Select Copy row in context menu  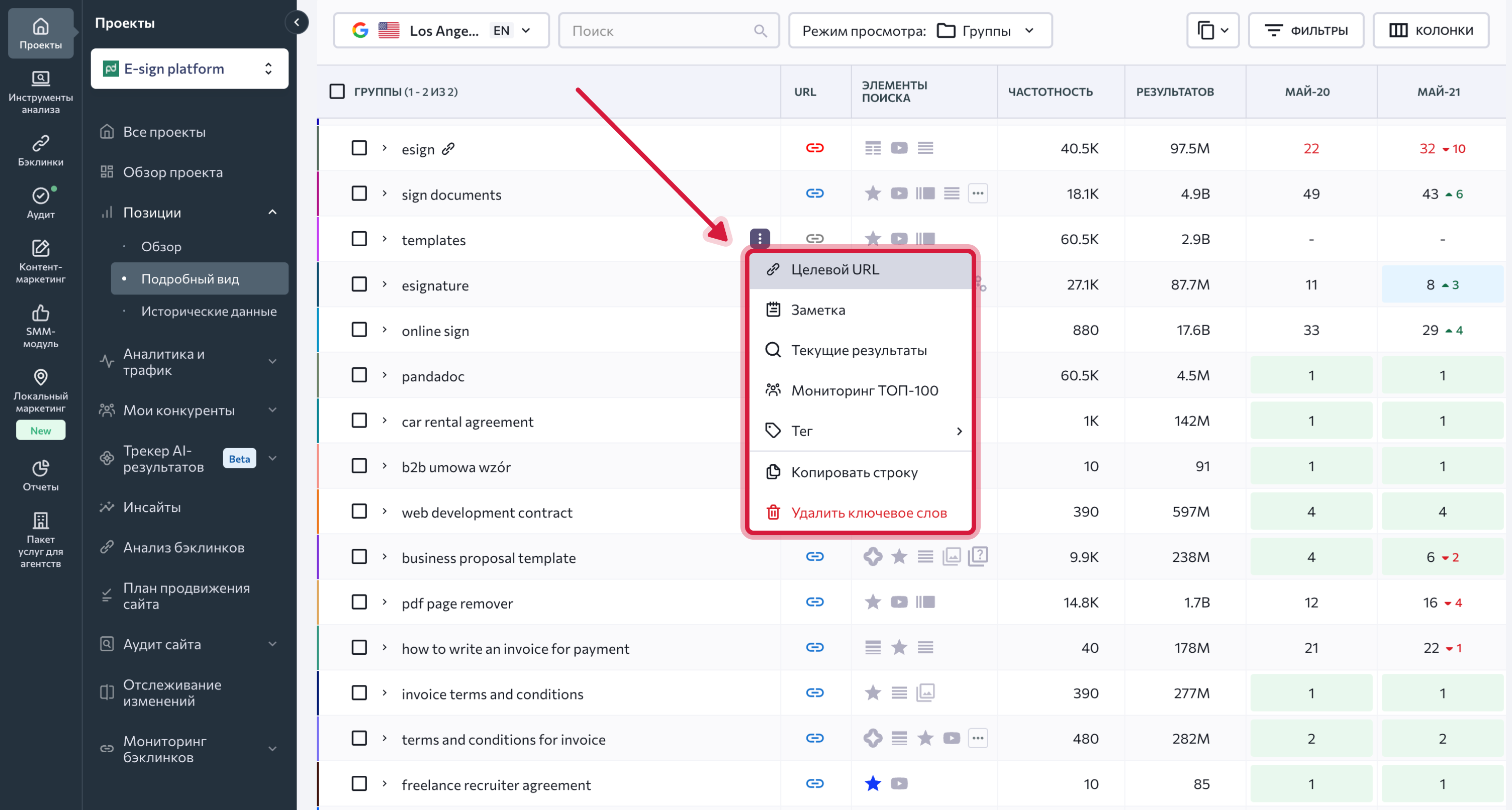click(860, 472)
